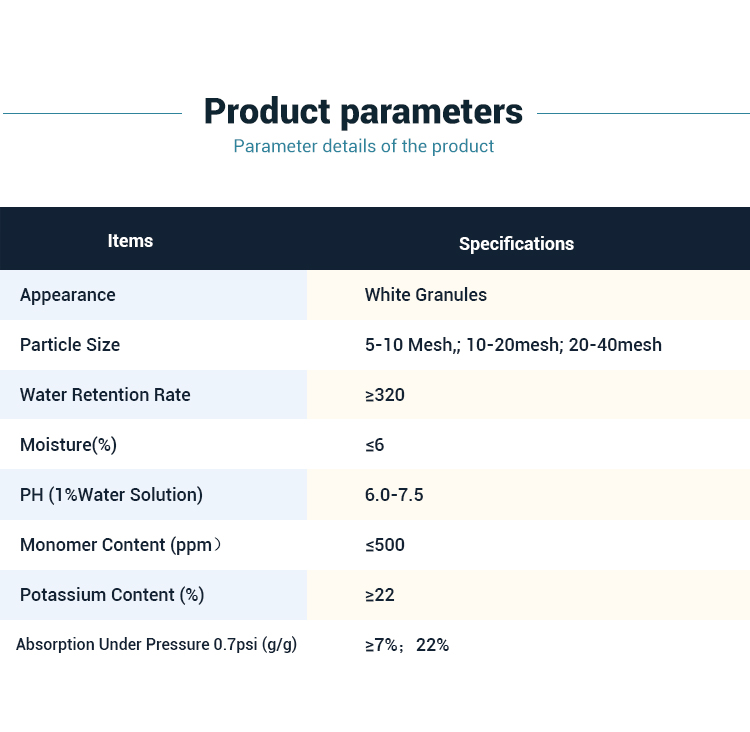Select the "Absorption Under Pressure 0.7psi" label
The image size is (750, 732).
tap(156, 645)
